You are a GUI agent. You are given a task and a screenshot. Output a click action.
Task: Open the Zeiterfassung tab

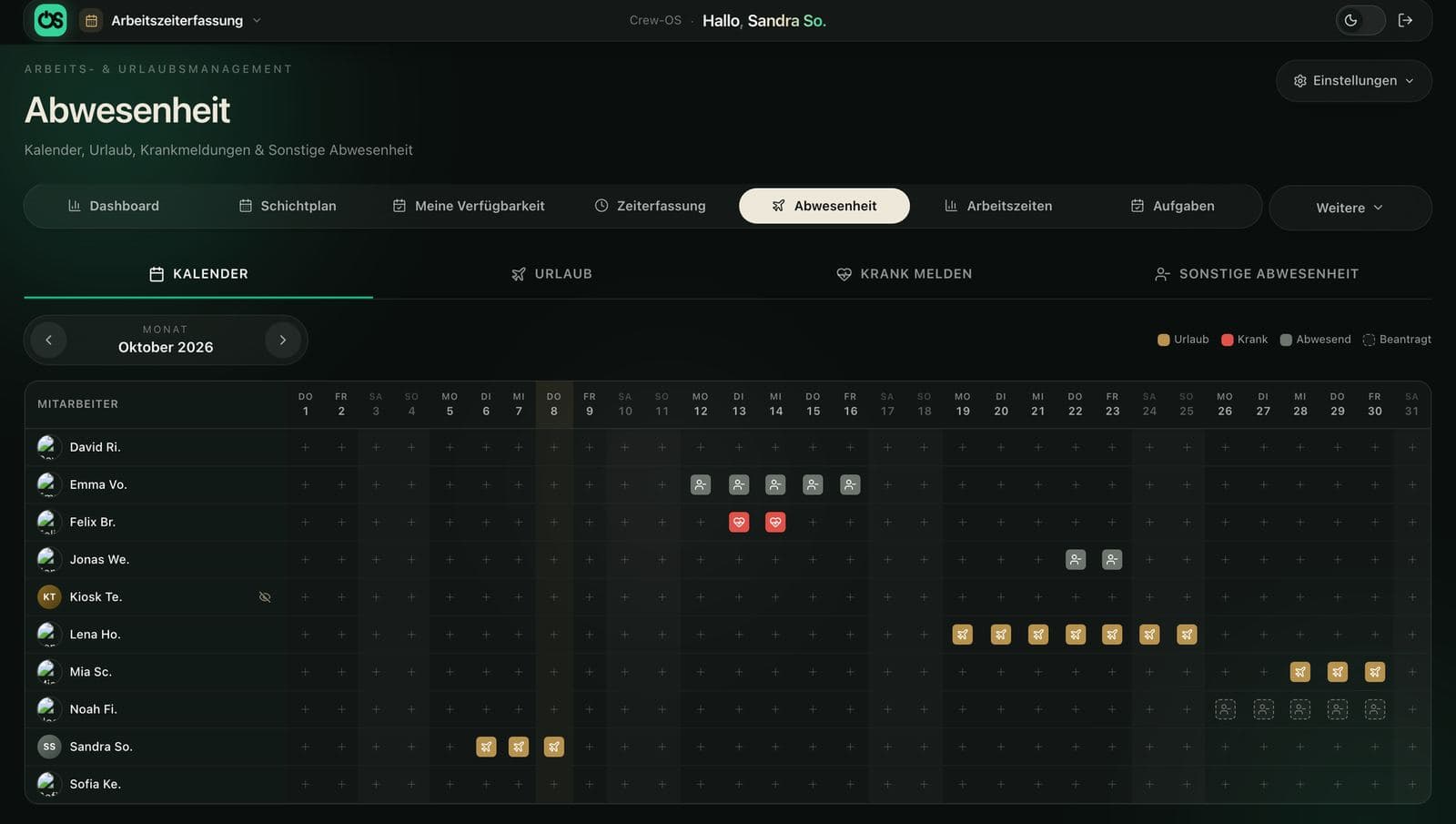pyautogui.click(x=650, y=206)
